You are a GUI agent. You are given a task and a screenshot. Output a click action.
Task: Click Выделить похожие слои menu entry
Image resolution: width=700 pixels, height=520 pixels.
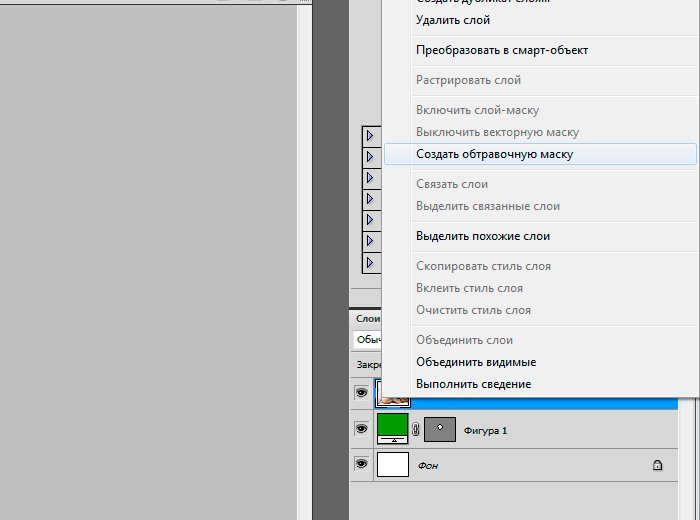tap(483, 236)
